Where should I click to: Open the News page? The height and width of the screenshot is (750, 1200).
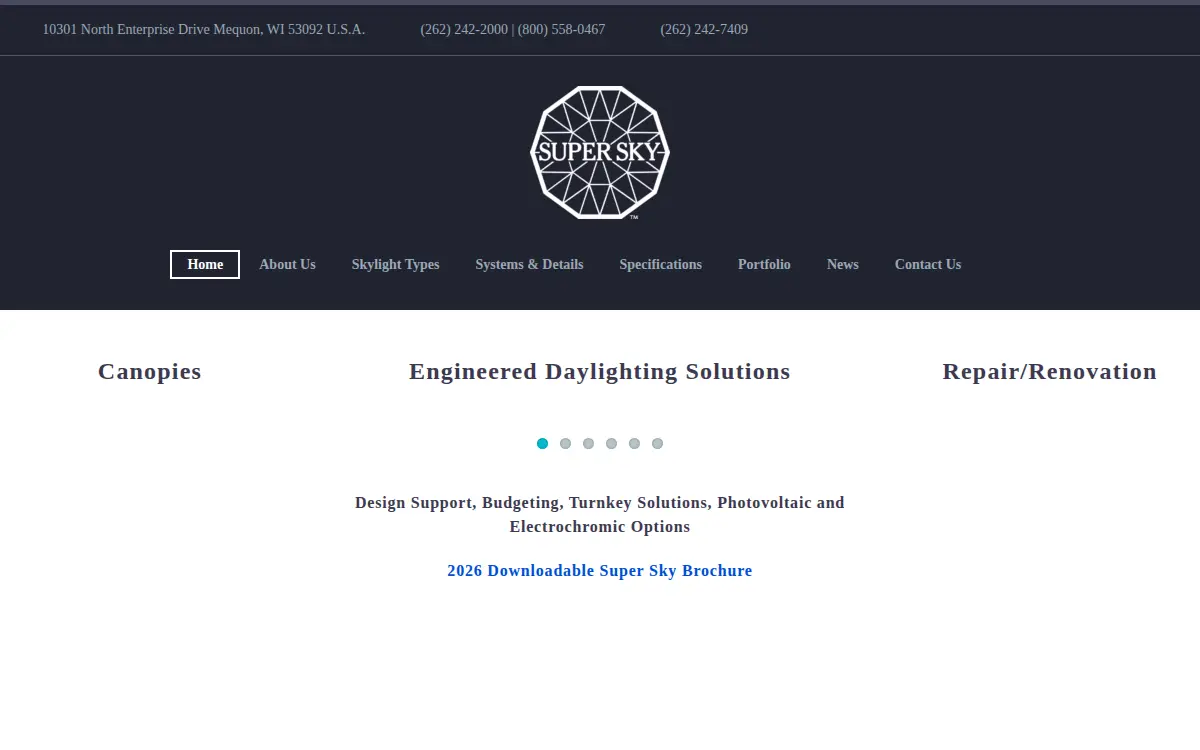pos(843,264)
